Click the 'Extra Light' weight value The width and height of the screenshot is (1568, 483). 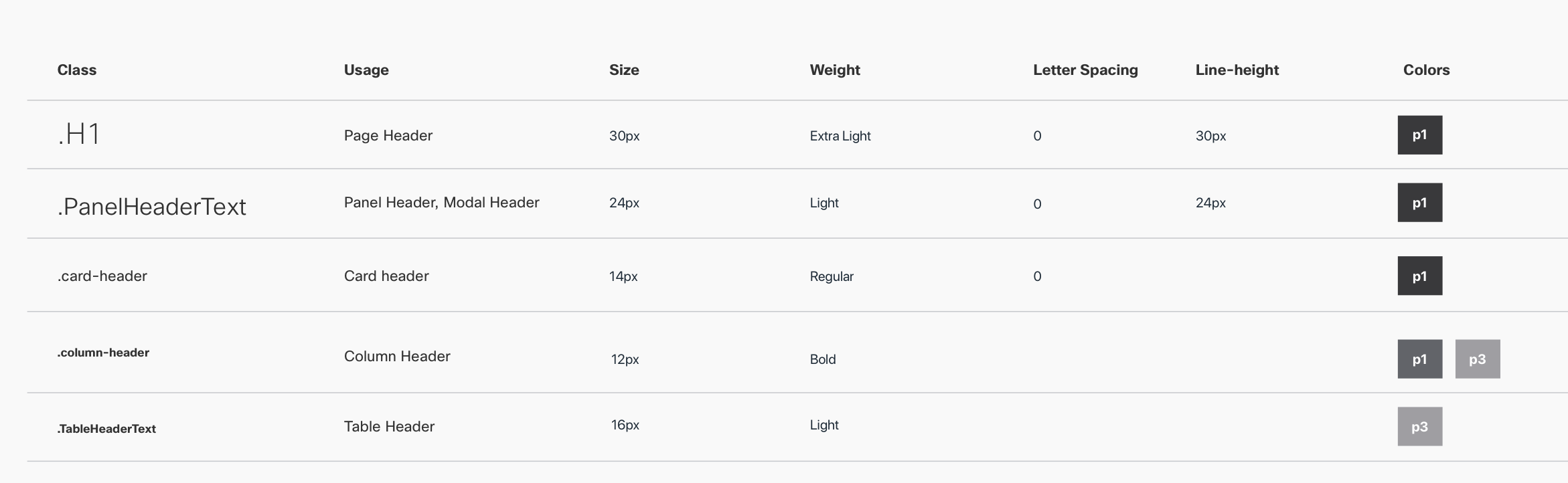[x=840, y=136]
